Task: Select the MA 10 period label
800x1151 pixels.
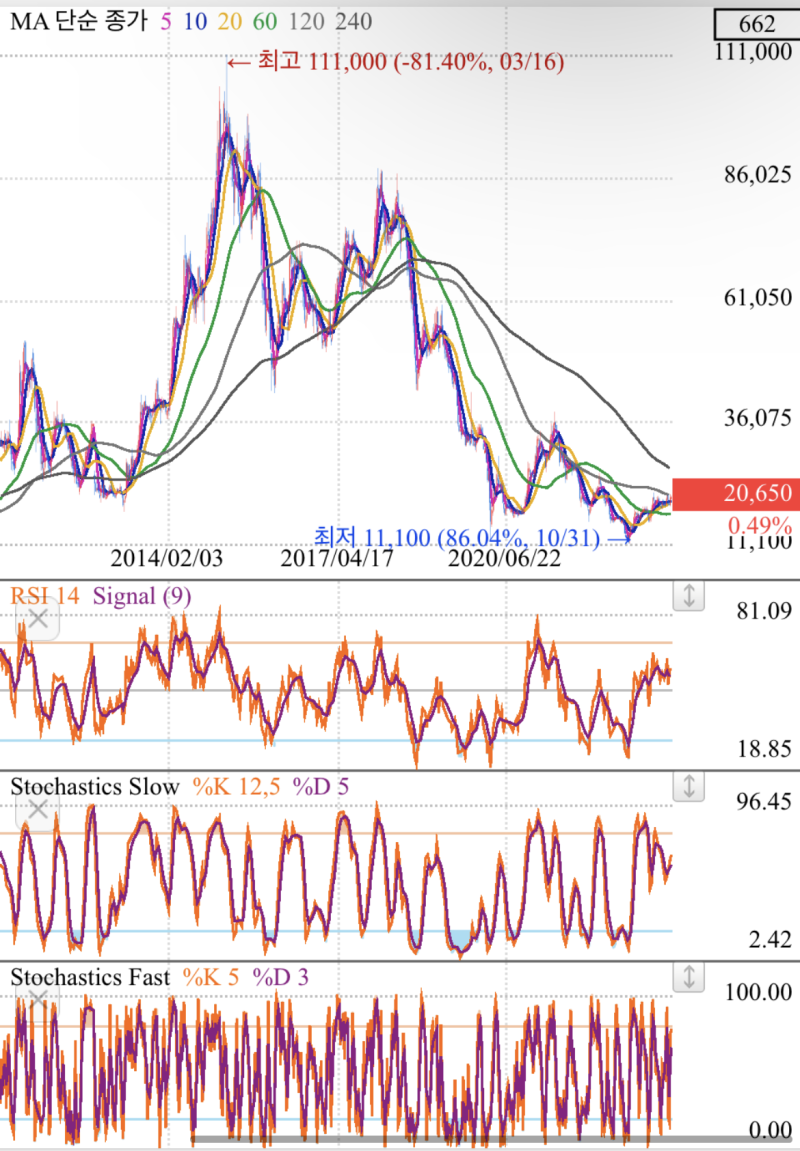Action: (195, 21)
